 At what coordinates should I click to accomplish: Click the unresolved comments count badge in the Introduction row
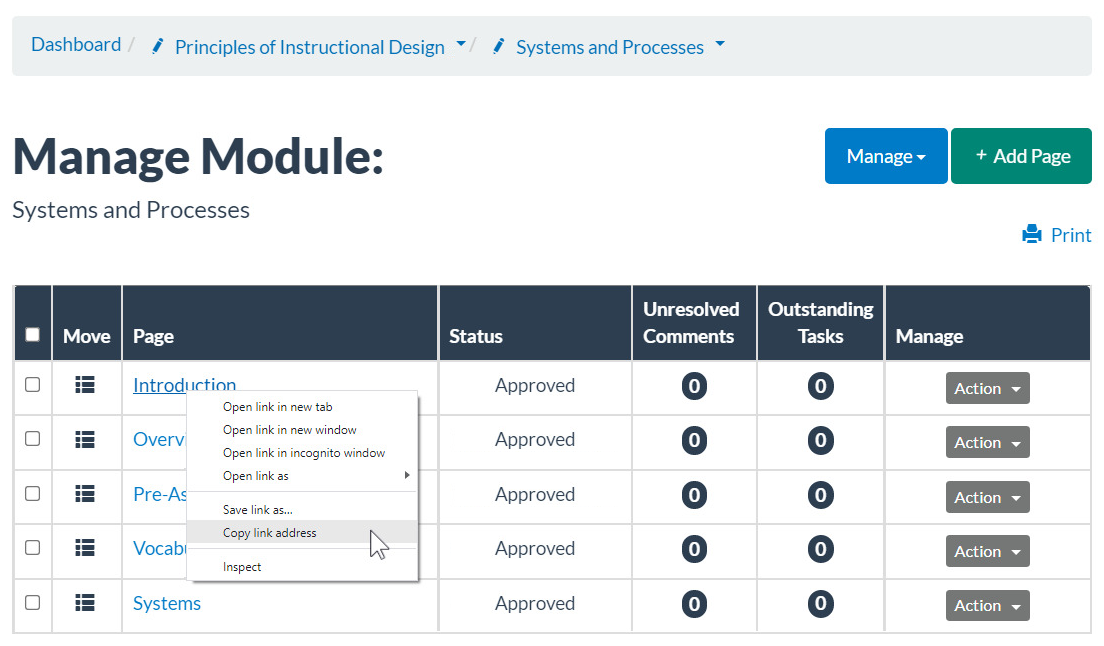tap(694, 386)
